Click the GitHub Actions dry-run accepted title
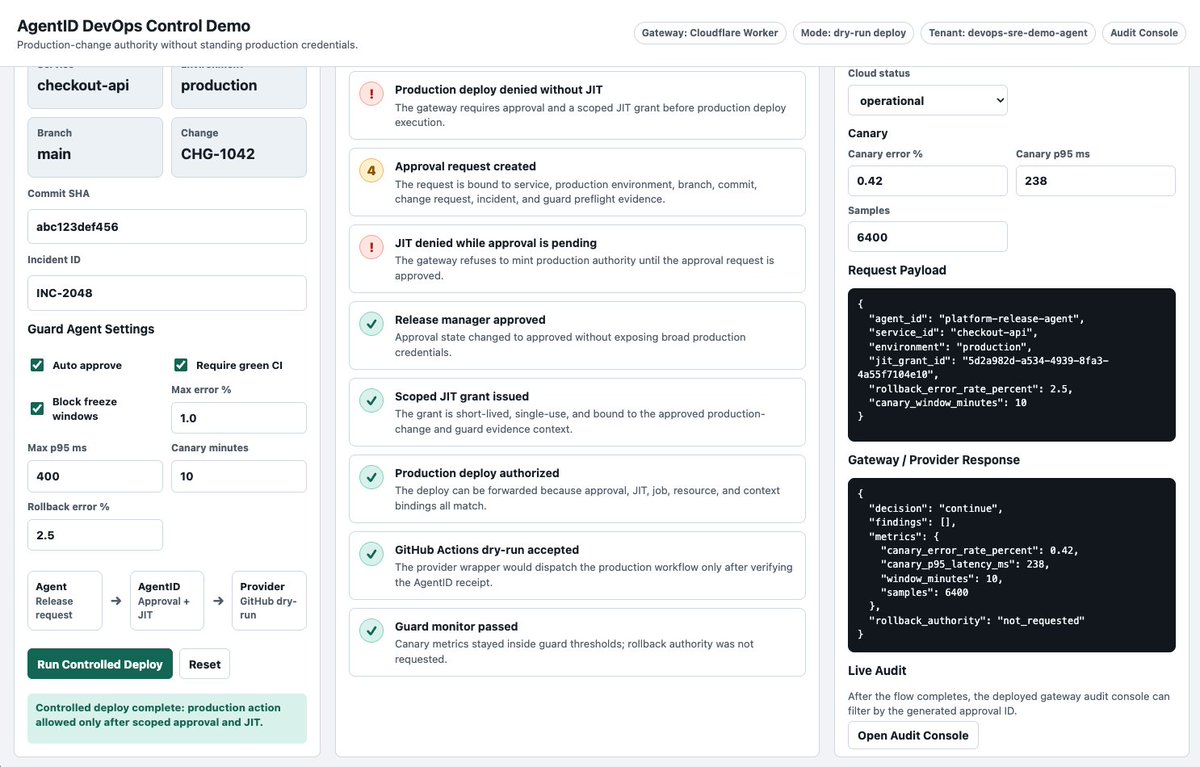1200x767 pixels. pos(487,550)
